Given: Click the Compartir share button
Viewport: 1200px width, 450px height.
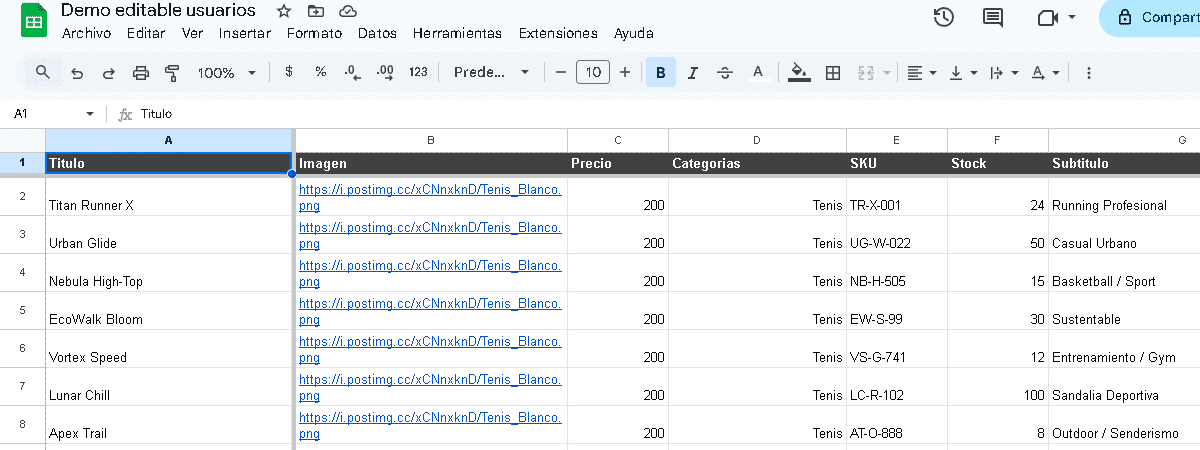Looking at the screenshot, I should pos(1150,17).
